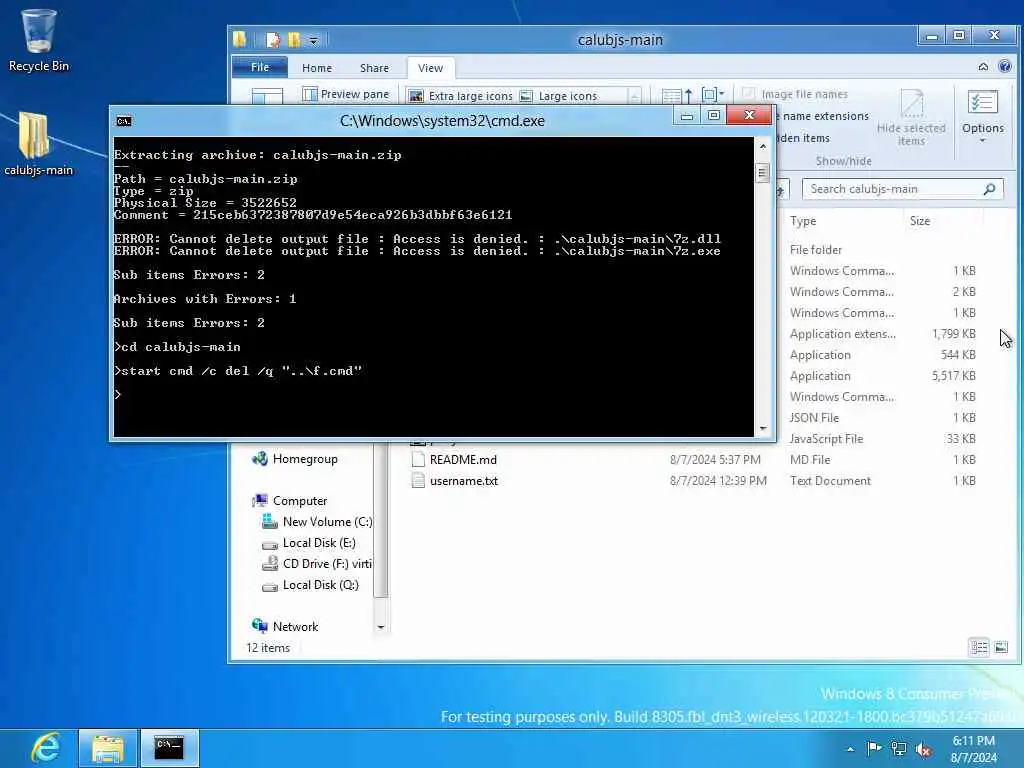
Task: Click navigation pane scroll down arrow
Action: click(381, 627)
